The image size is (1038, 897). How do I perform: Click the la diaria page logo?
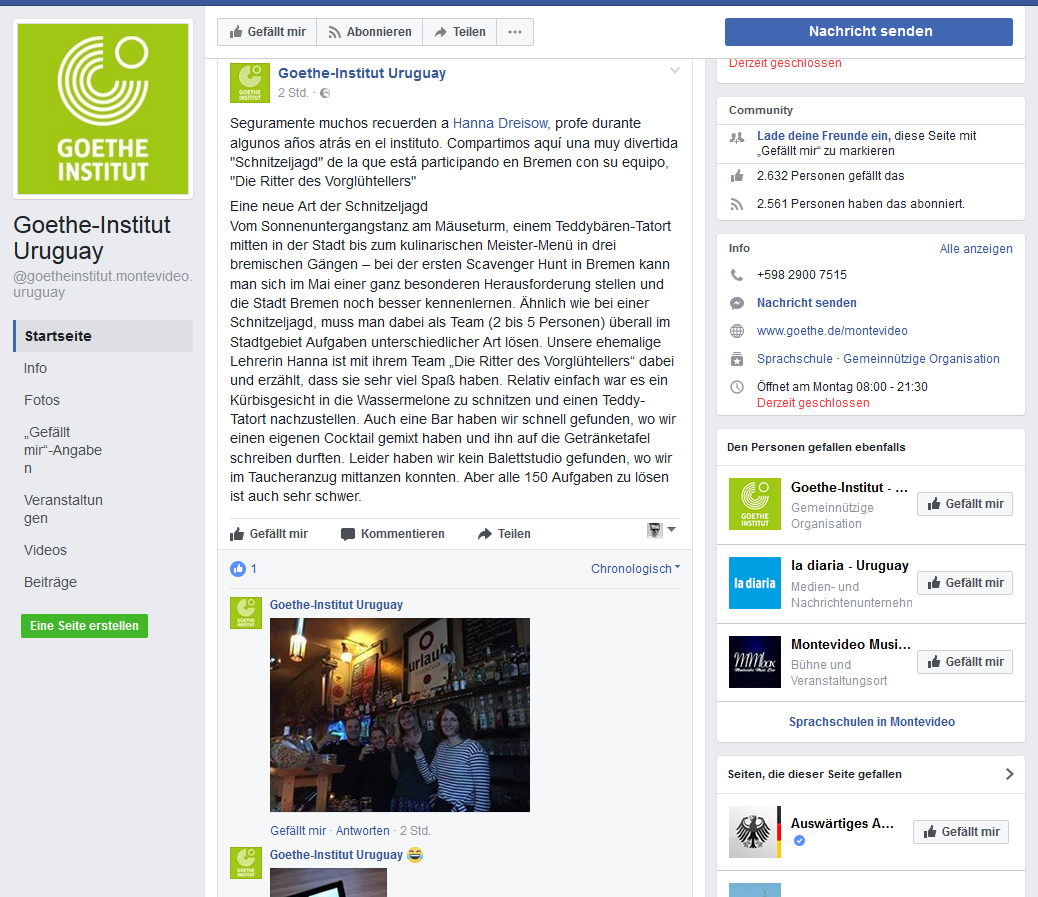754,583
